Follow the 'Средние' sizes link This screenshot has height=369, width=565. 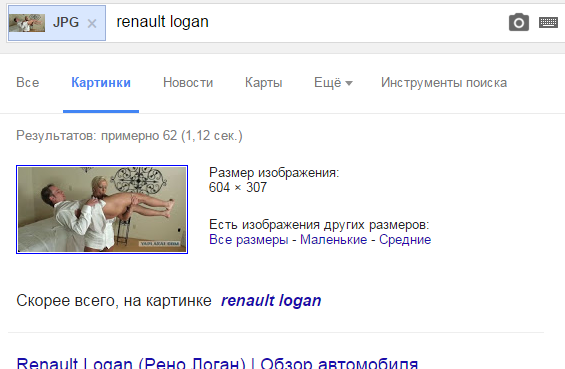[x=405, y=240]
